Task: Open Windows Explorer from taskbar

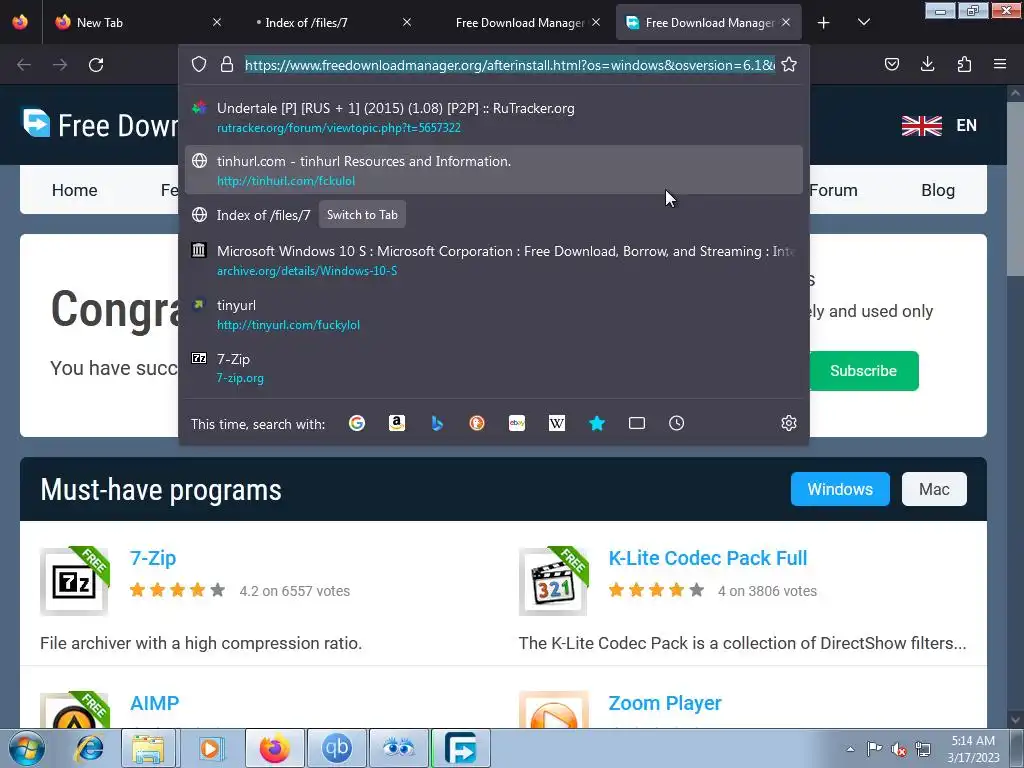Action: tap(148, 748)
